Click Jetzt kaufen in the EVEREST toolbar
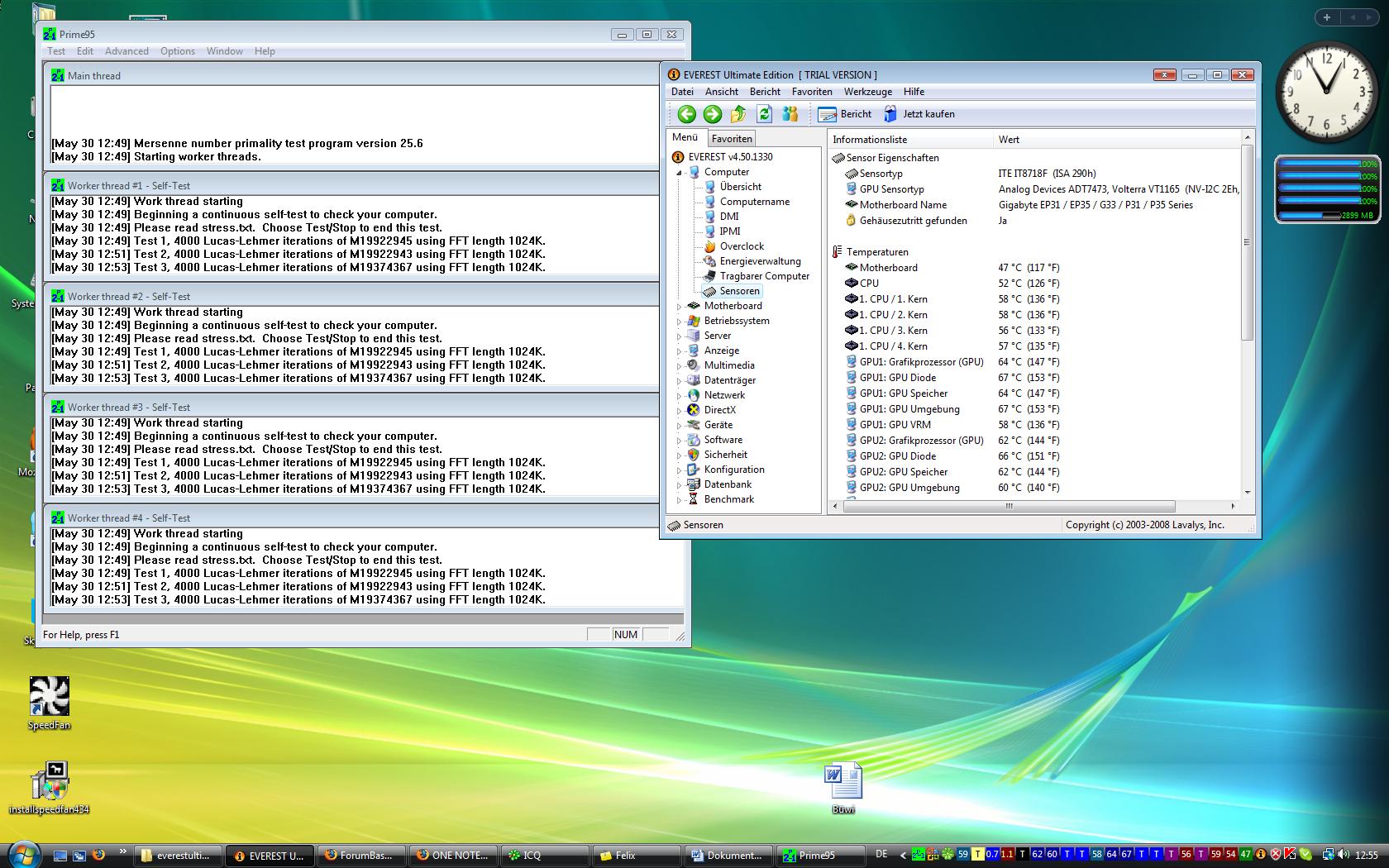1389x868 pixels. [x=919, y=114]
